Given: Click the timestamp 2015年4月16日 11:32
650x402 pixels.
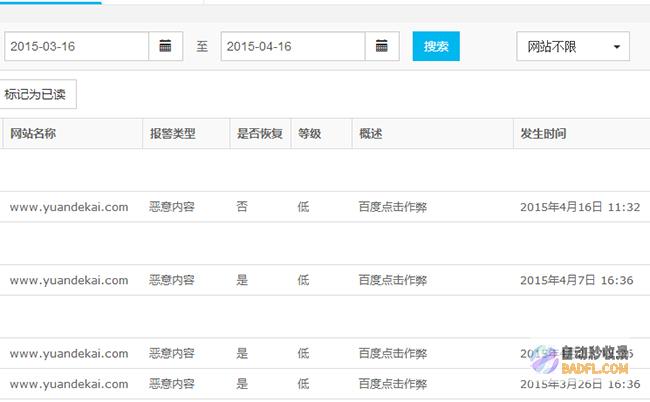Looking at the screenshot, I should (x=580, y=207).
